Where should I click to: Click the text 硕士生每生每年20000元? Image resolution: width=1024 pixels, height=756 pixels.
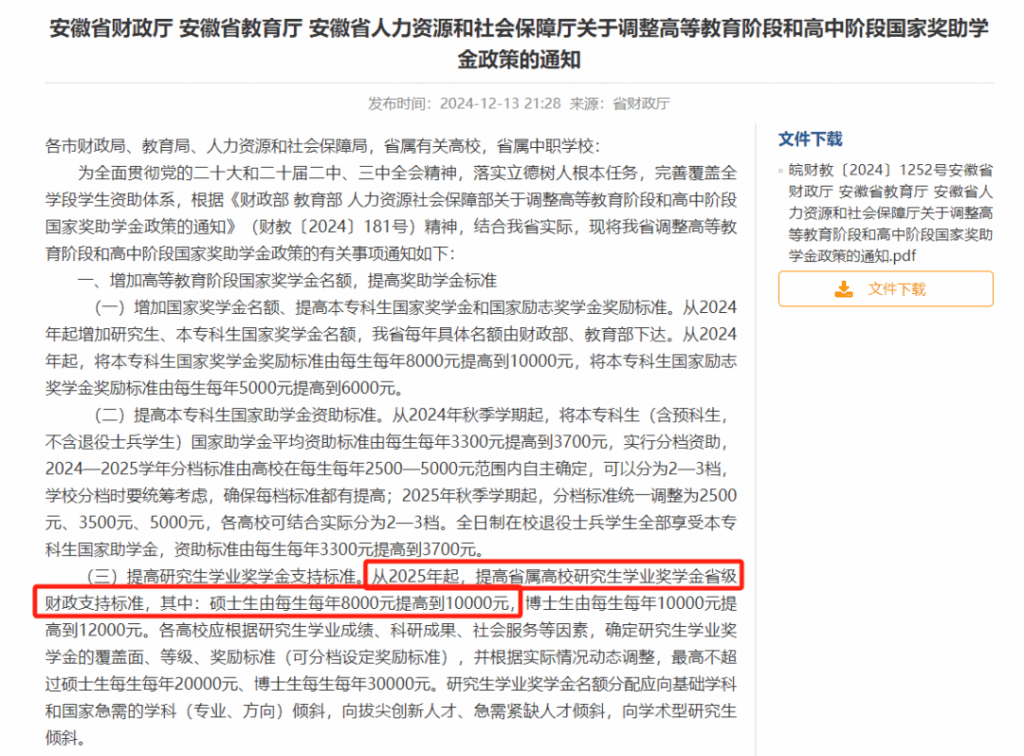(x=150, y=684)
